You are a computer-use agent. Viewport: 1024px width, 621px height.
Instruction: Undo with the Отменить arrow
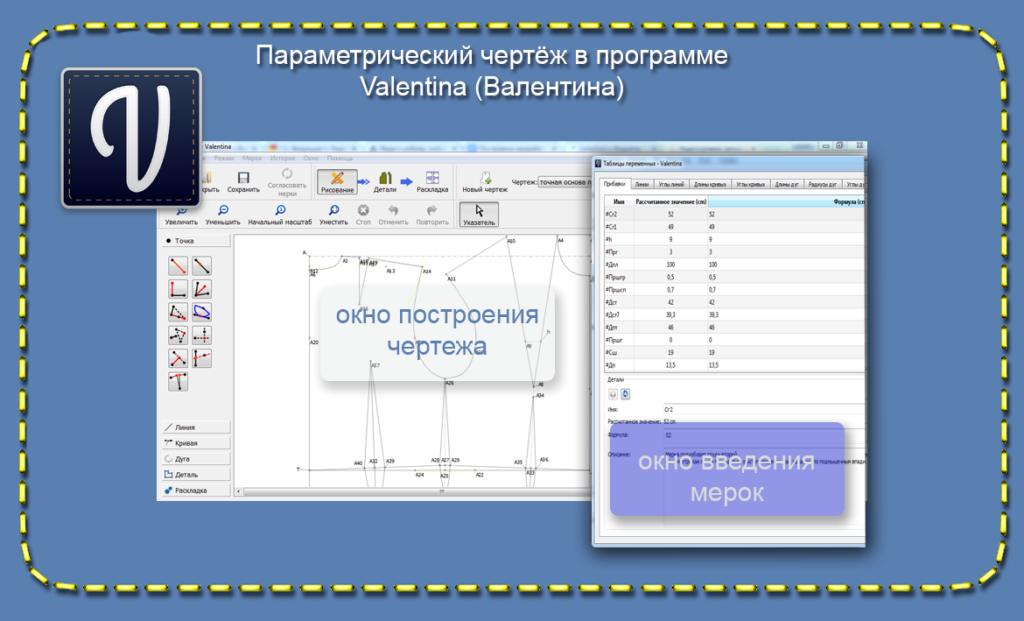click(x=393, y=215)
